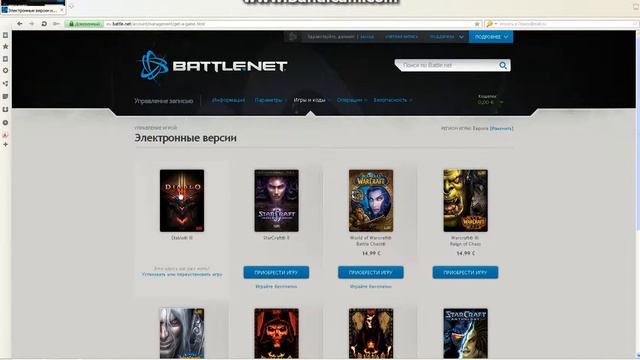Click the 14,99 € price under Warcraft III
Viewport: 640px width, 360px height.
pos(466,253)
